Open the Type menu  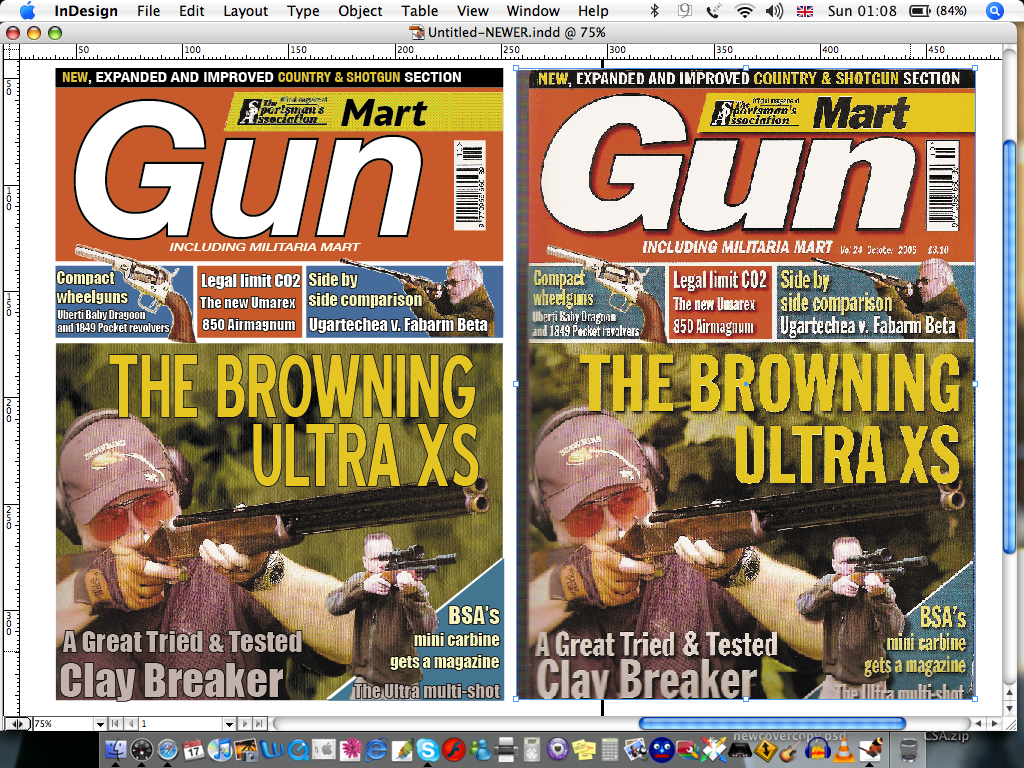click(x=303, y=10)
